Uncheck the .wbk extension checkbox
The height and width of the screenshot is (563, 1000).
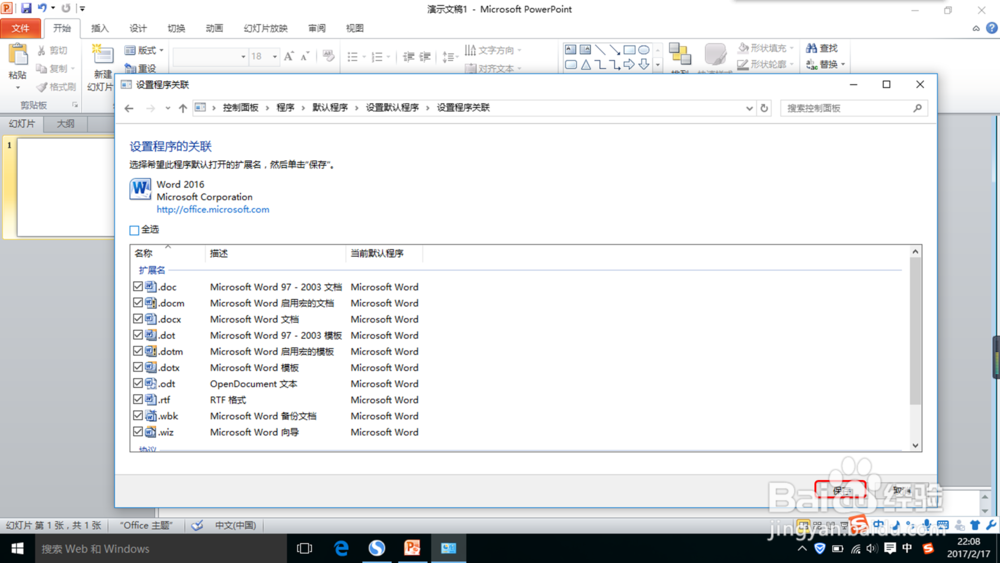click(x=138, y=416)
